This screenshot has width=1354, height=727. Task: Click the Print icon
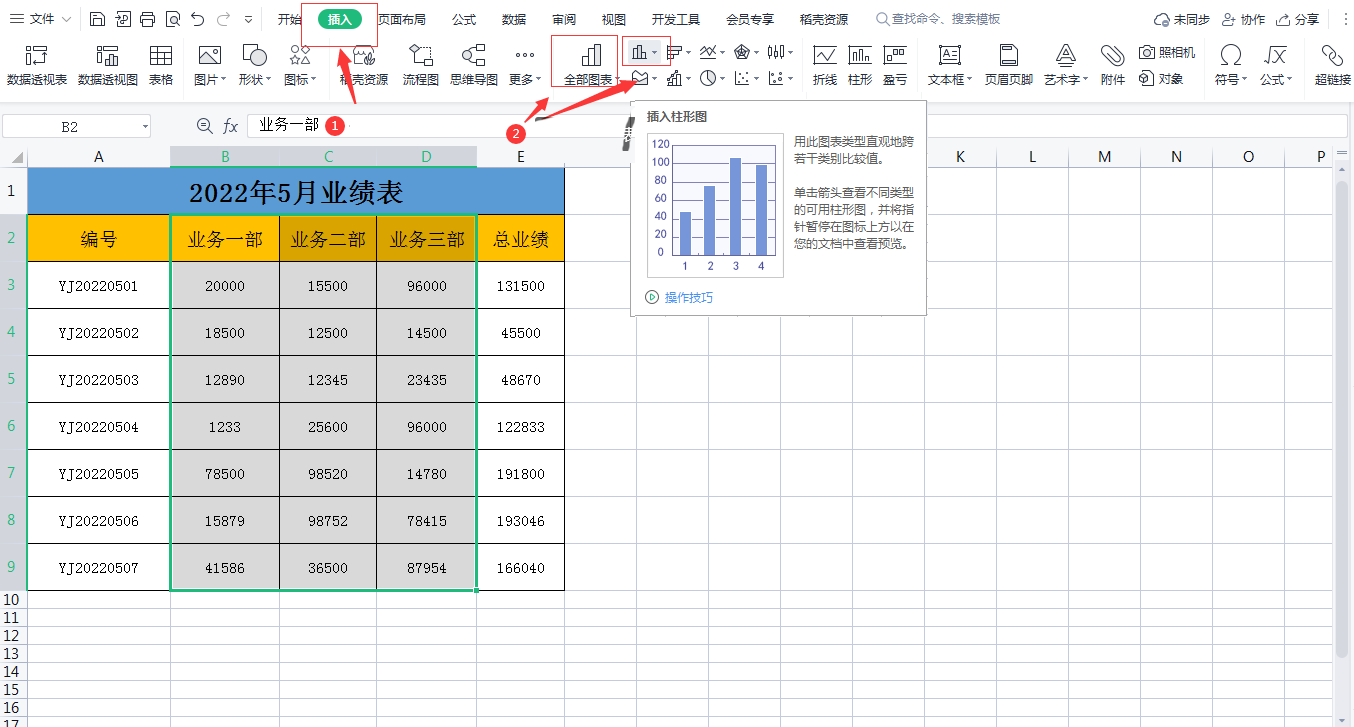coord(148,19)
